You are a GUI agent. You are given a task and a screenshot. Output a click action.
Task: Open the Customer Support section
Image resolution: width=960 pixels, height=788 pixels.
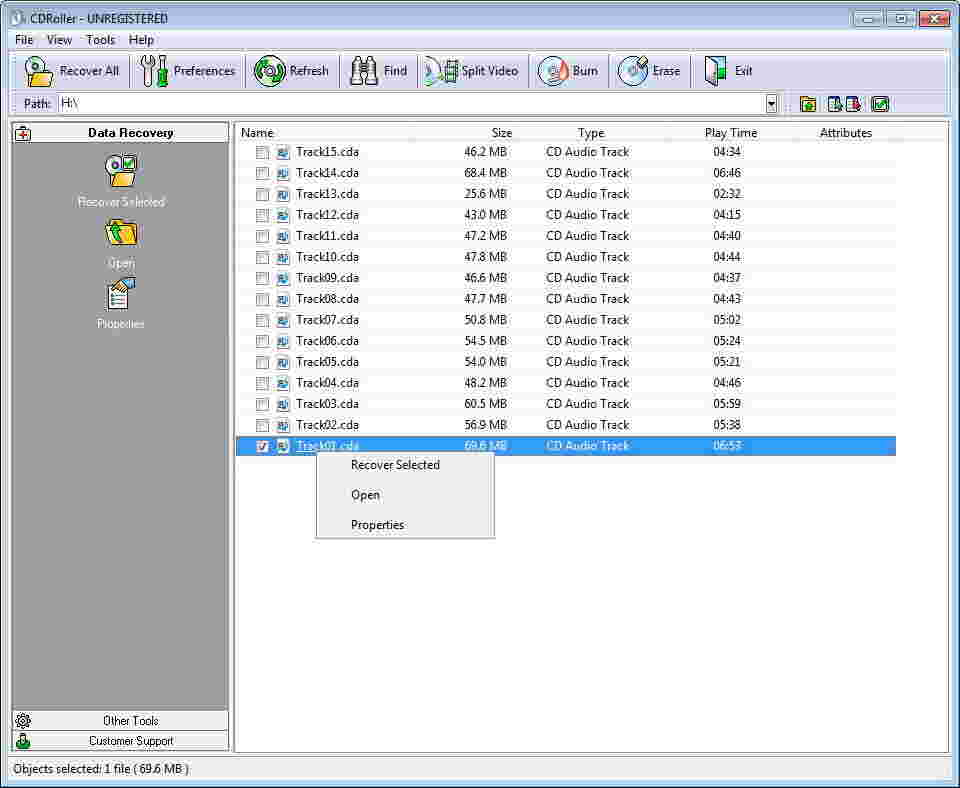tap(130, 741)
